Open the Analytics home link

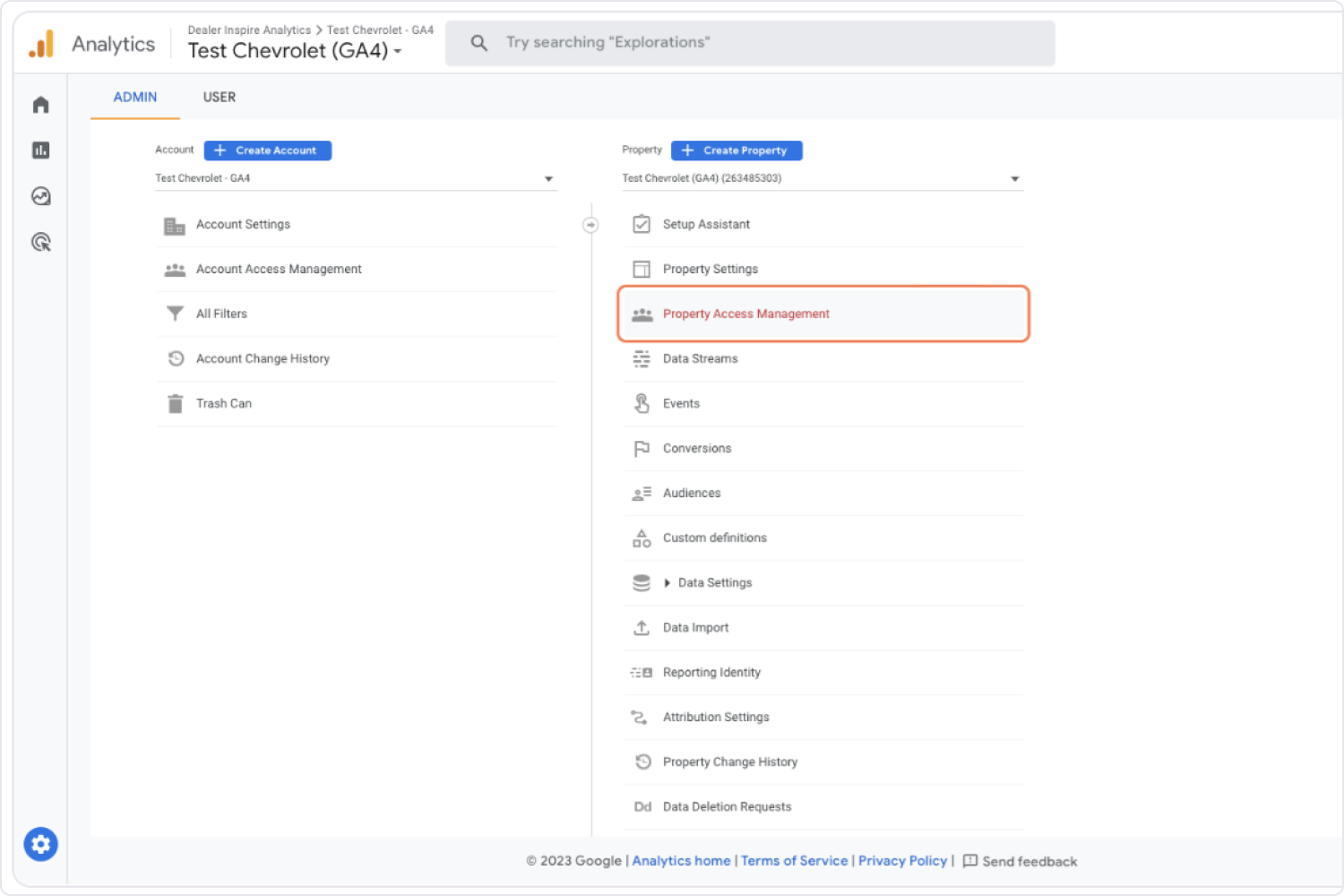tap(681, 861)
